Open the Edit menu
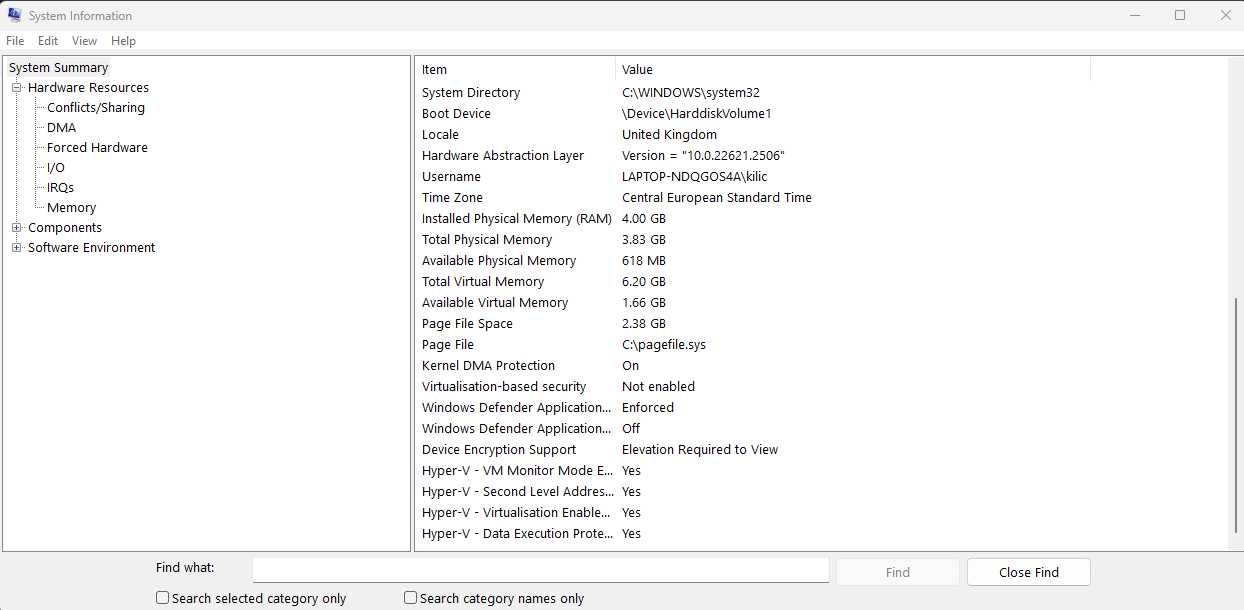 coord(48,41)
